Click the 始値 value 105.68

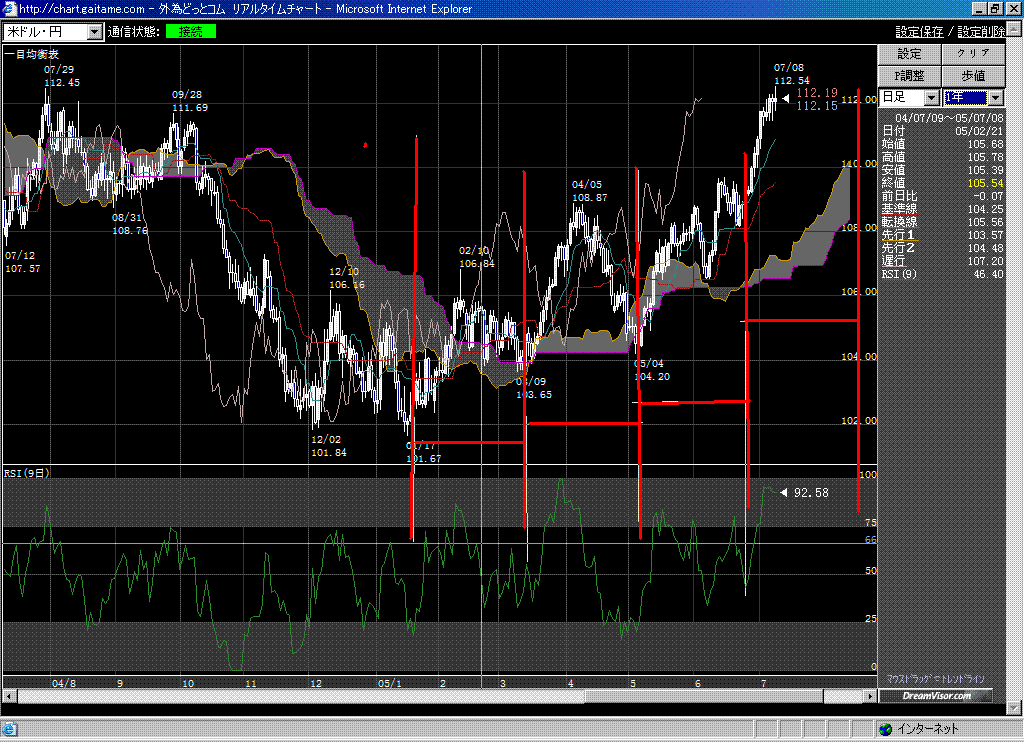pos(985,144)
